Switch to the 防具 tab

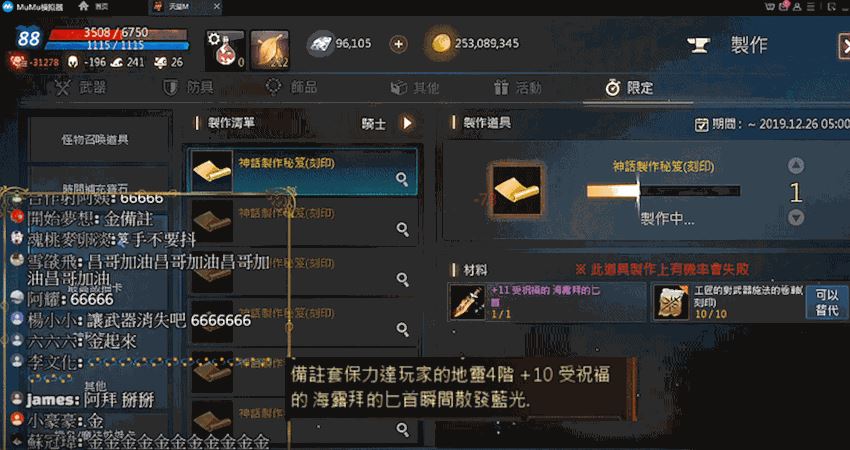pos(189,87)
